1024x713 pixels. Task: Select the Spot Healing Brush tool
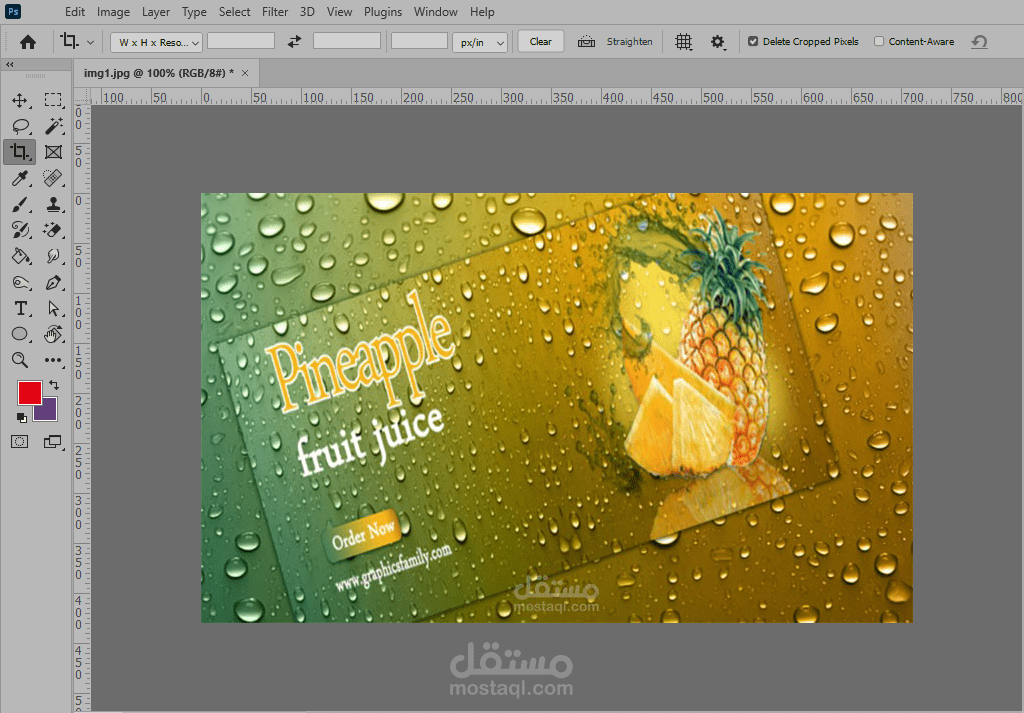[x=53, y=178]
